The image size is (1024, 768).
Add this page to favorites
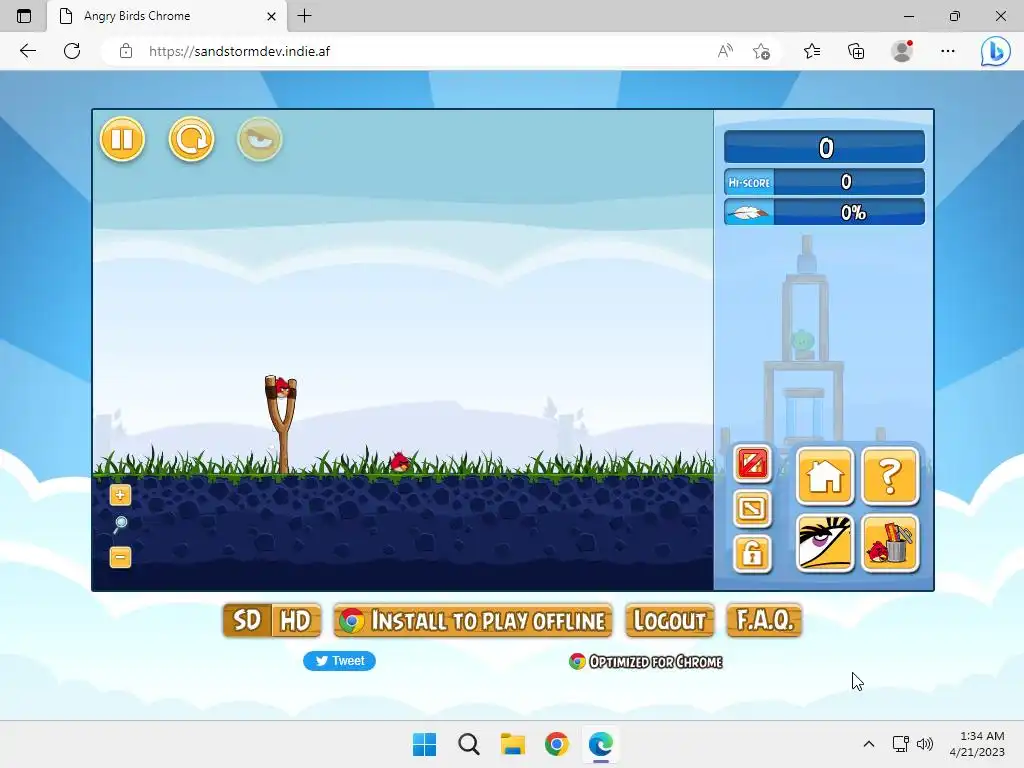click(761, 51)
